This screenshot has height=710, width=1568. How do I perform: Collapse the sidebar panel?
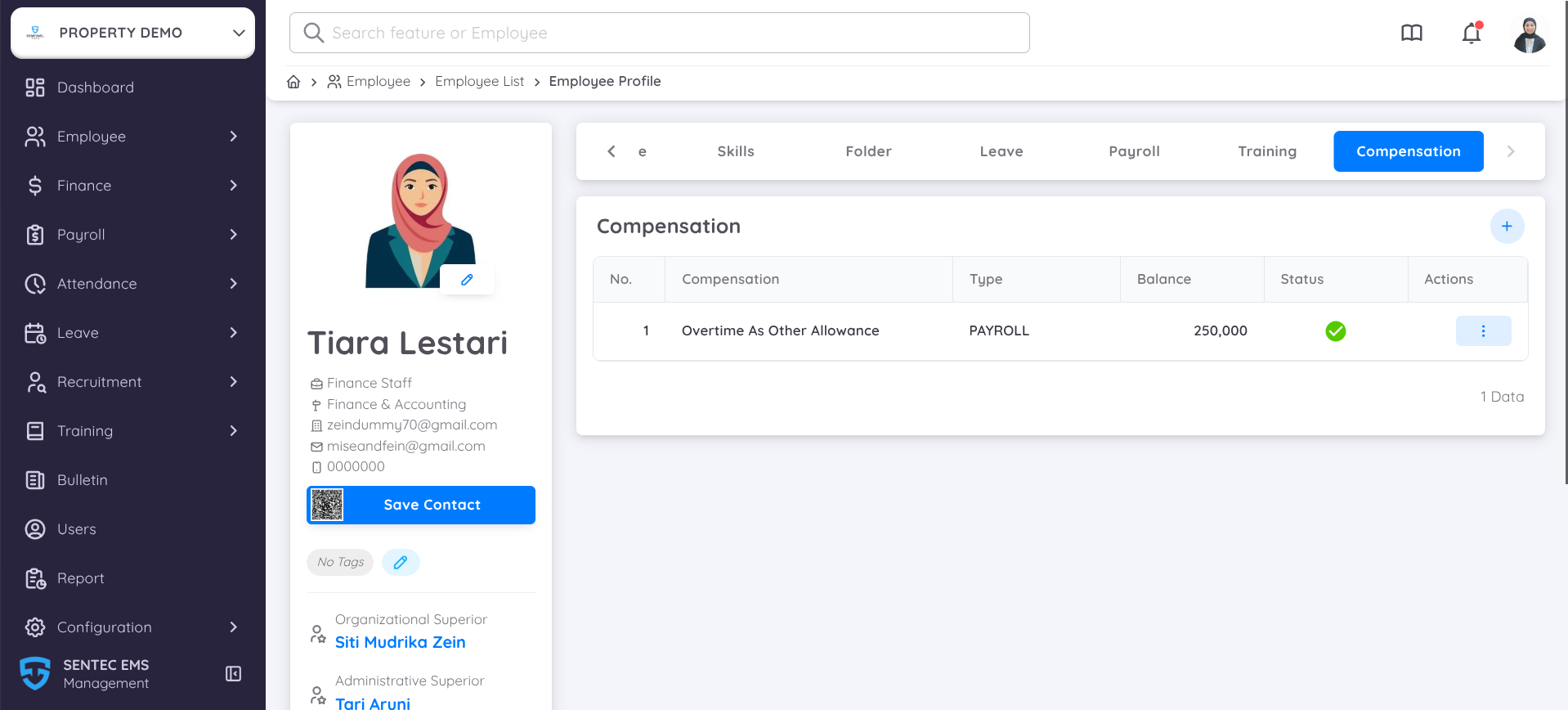[233, 674]
